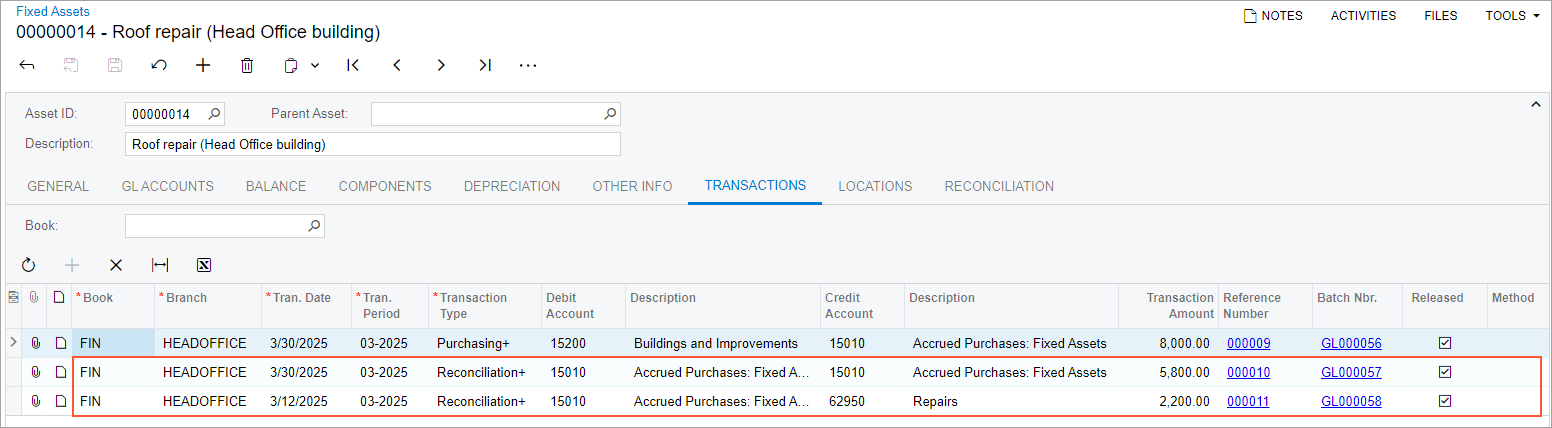The image size is (1552, 428).
Task: Collapse the asset summary panel
Action: [1536, 104]
